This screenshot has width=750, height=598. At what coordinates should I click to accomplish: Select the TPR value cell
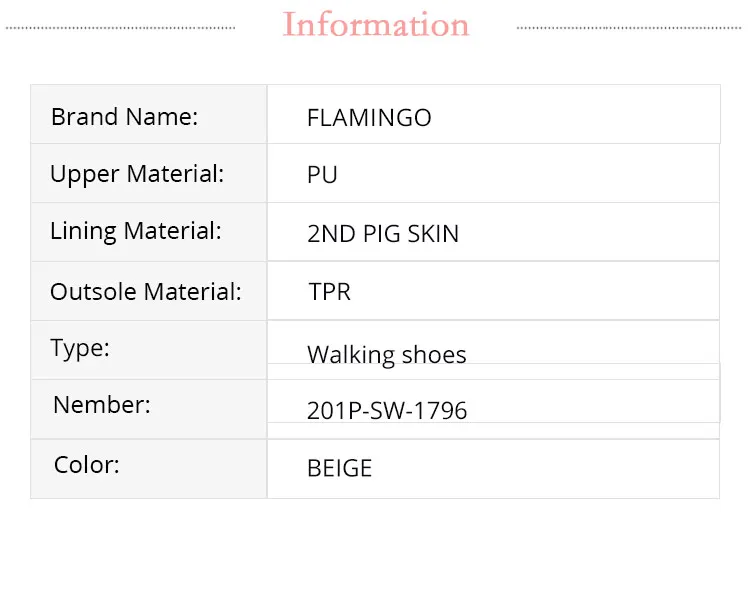[x=330, y=292]
